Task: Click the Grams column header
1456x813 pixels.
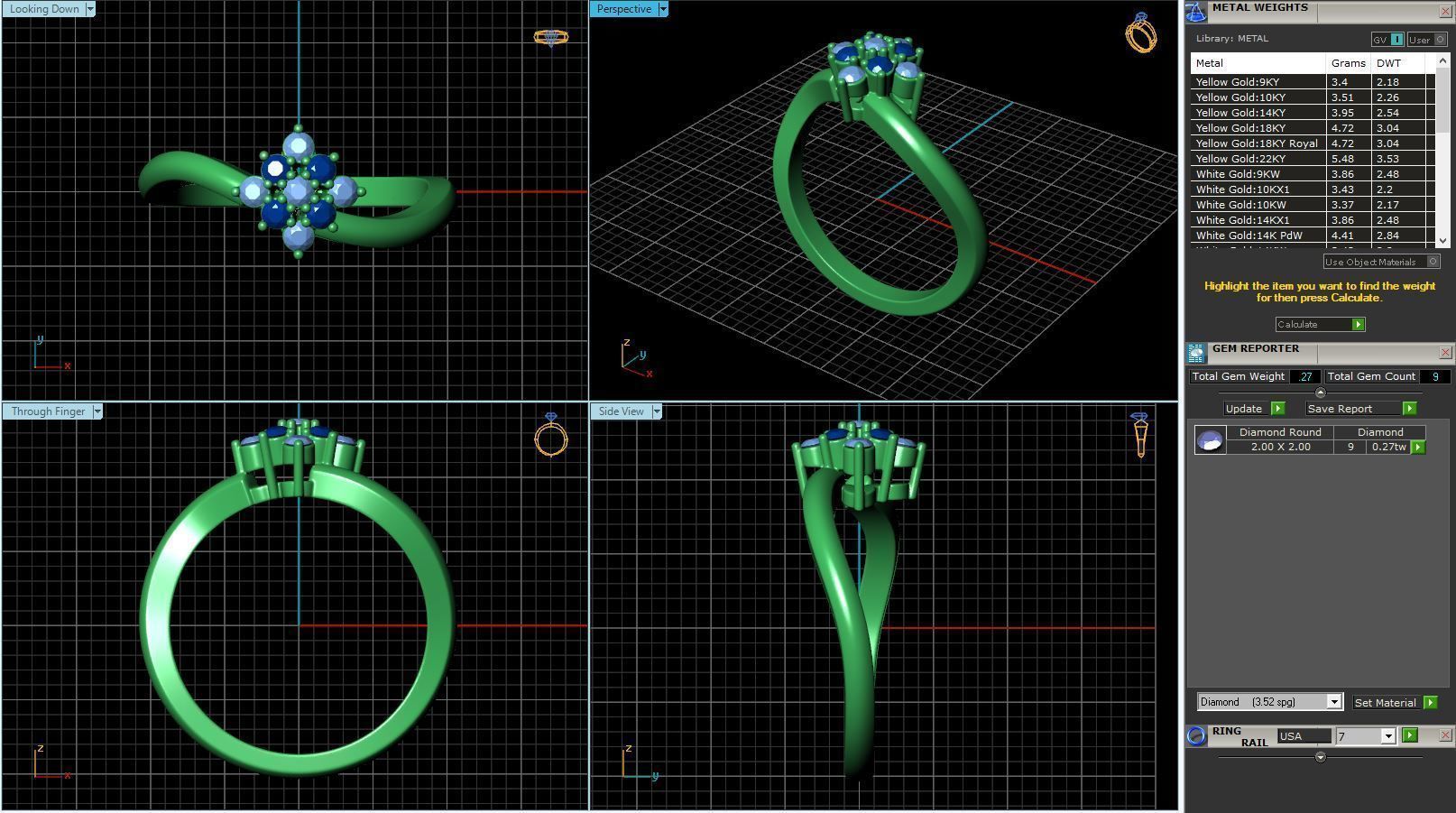Action: (x=1349, y=63)
